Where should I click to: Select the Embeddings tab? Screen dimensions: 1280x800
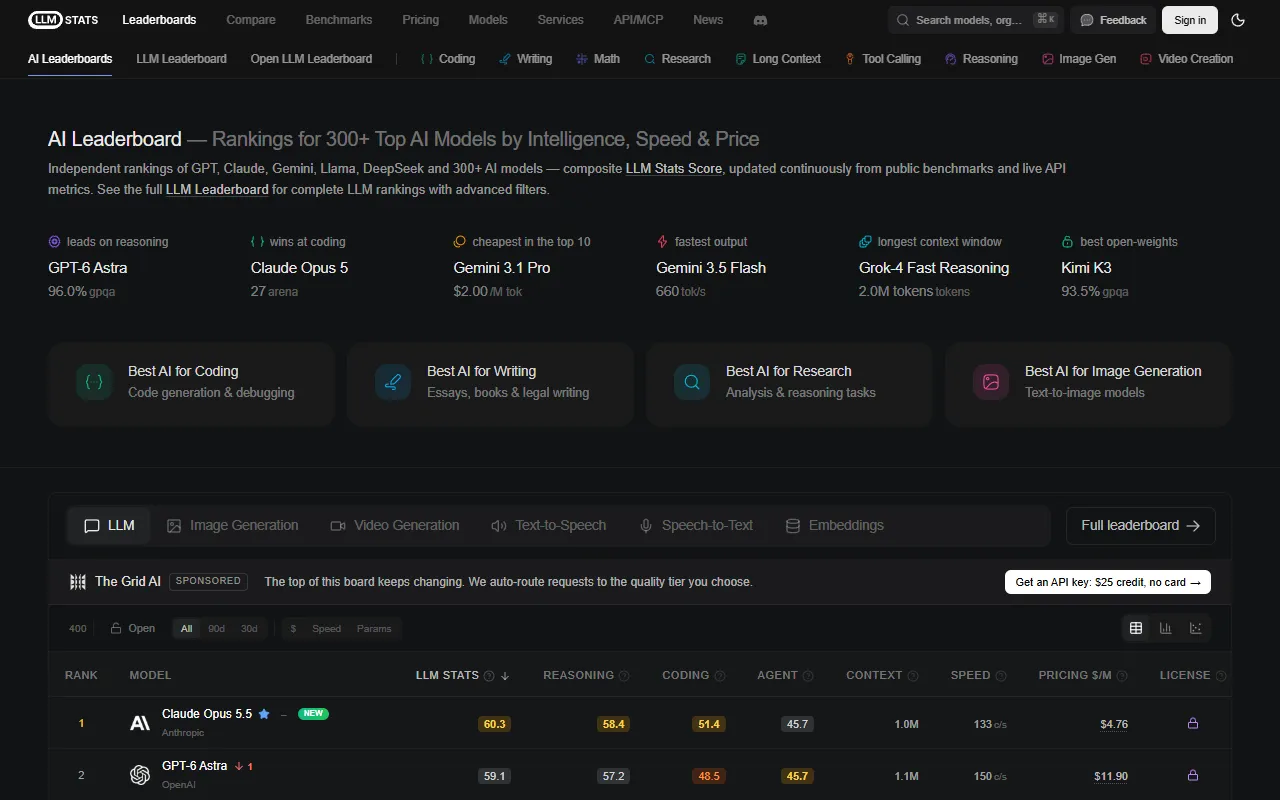pos(834,525)
